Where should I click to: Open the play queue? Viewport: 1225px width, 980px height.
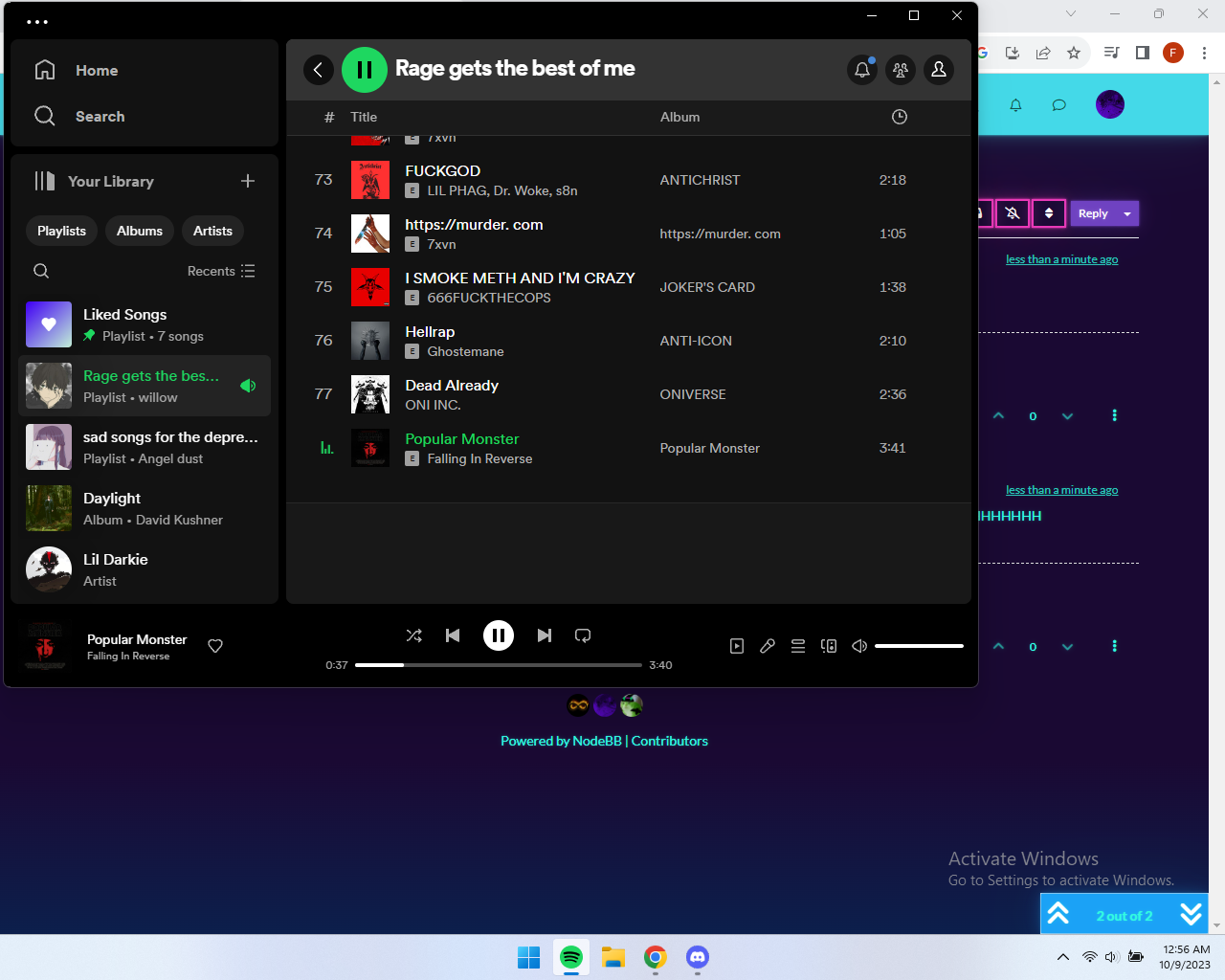click(x=798, y=646)
